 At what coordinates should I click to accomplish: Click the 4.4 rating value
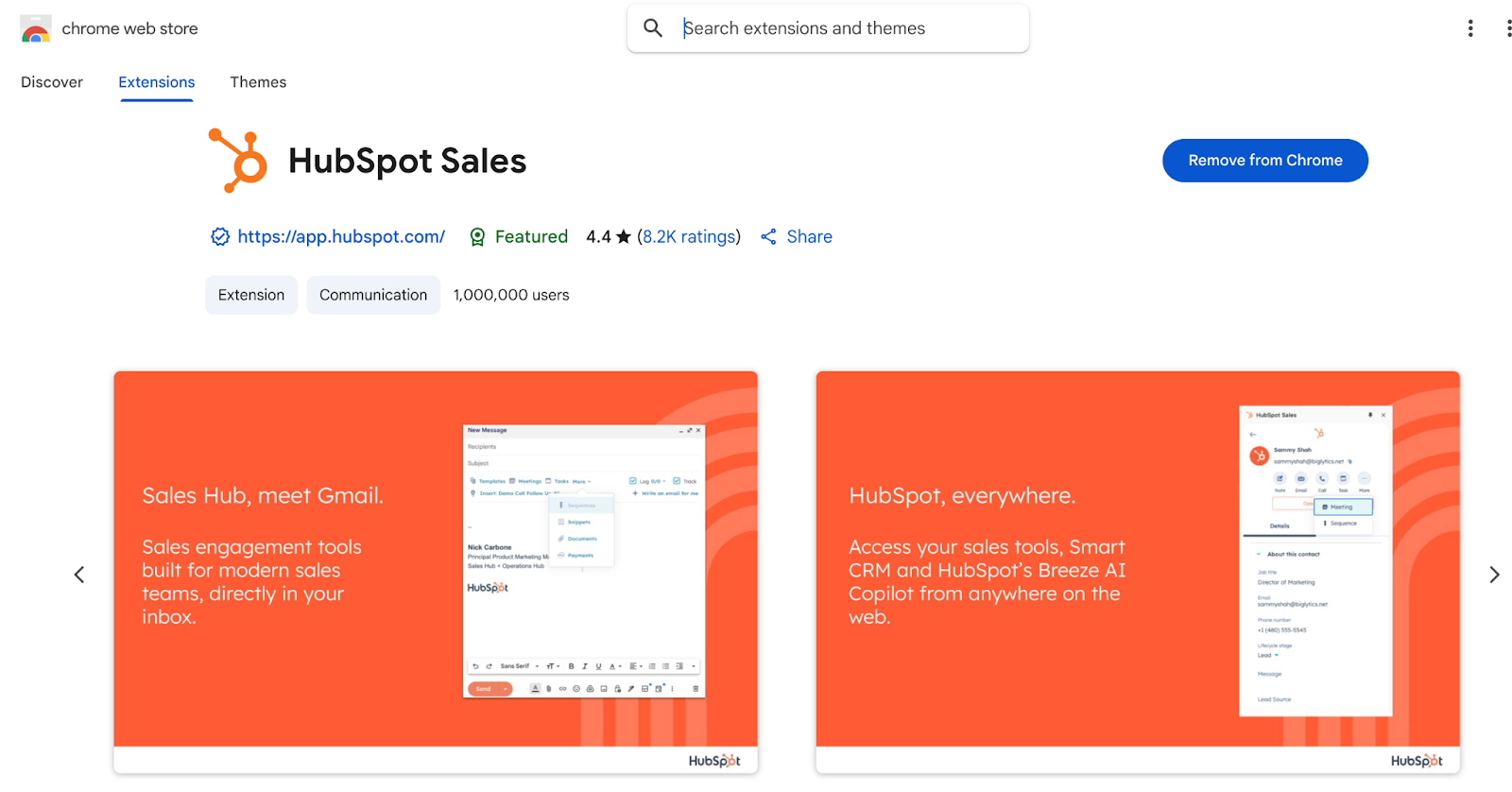pos(598,237)
